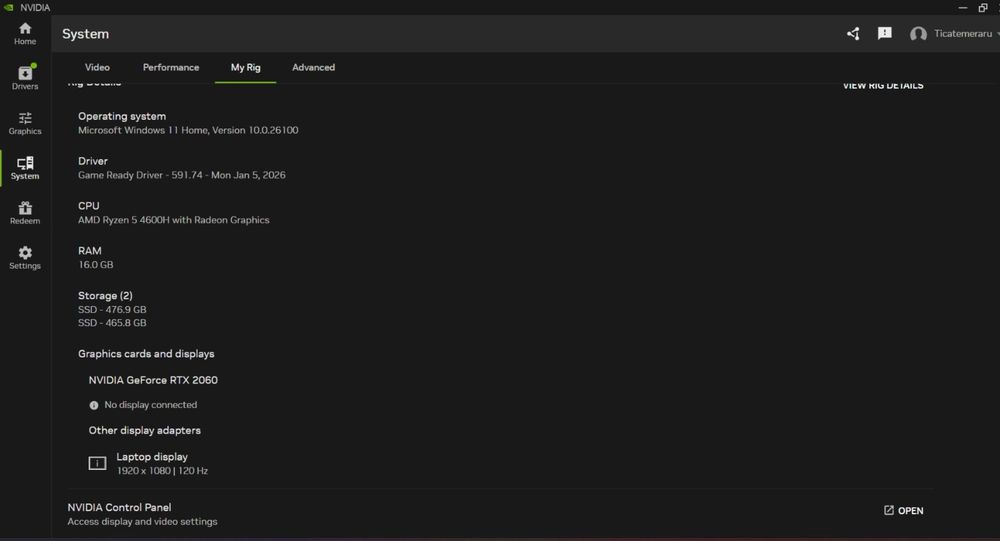Viewport: 1000px width, 541px height.
Task: Open Graphics settings in sidebar
Action: point(25,123)
